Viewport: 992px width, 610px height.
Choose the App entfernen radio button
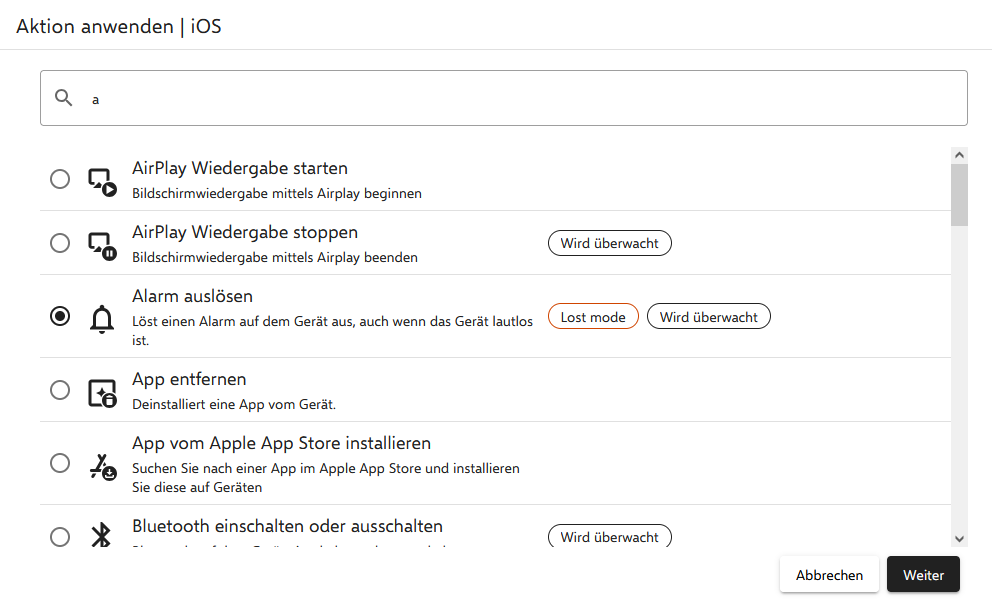coord(60,390)
